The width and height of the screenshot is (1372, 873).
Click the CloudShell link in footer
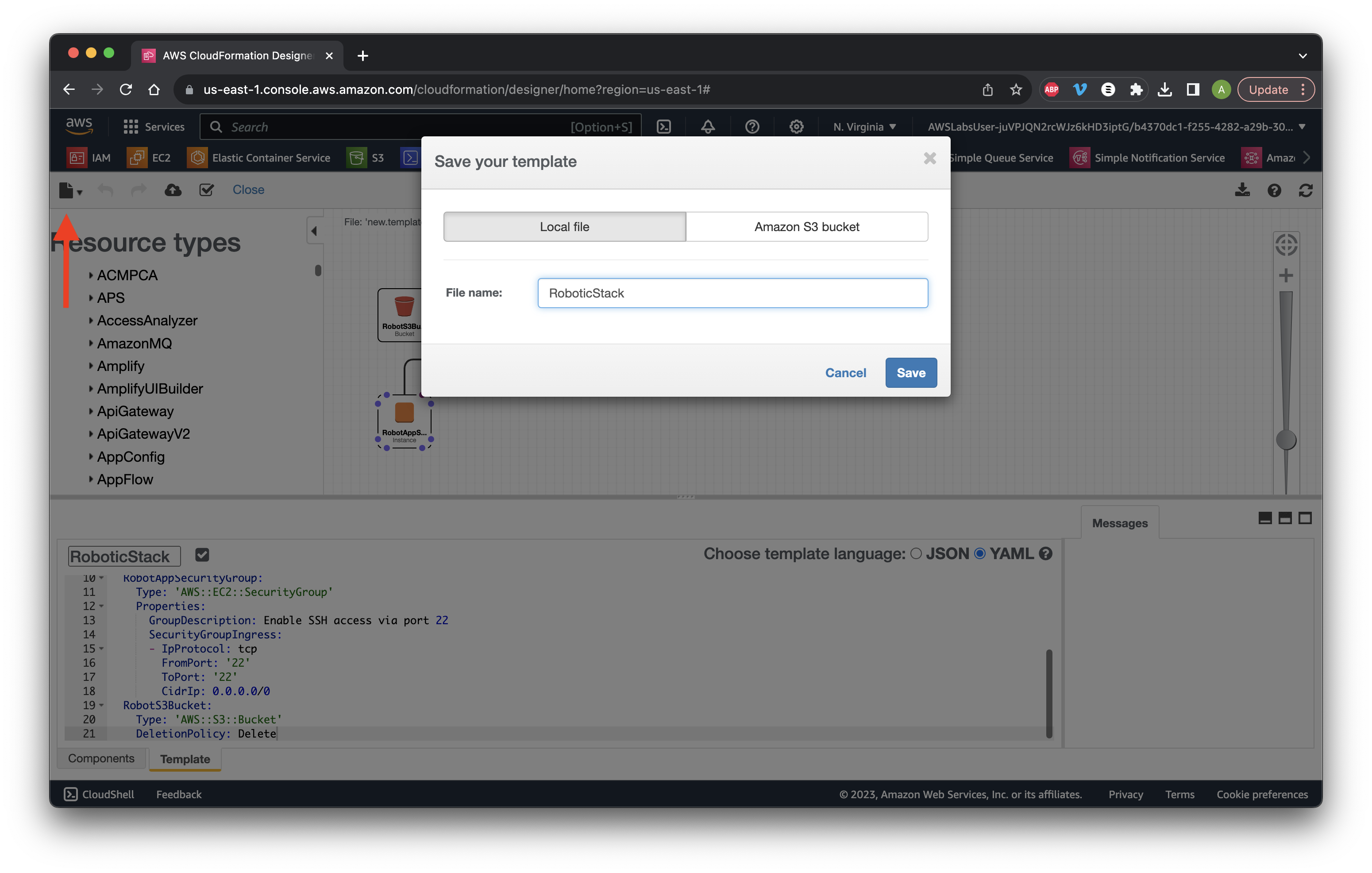(99, 794)
